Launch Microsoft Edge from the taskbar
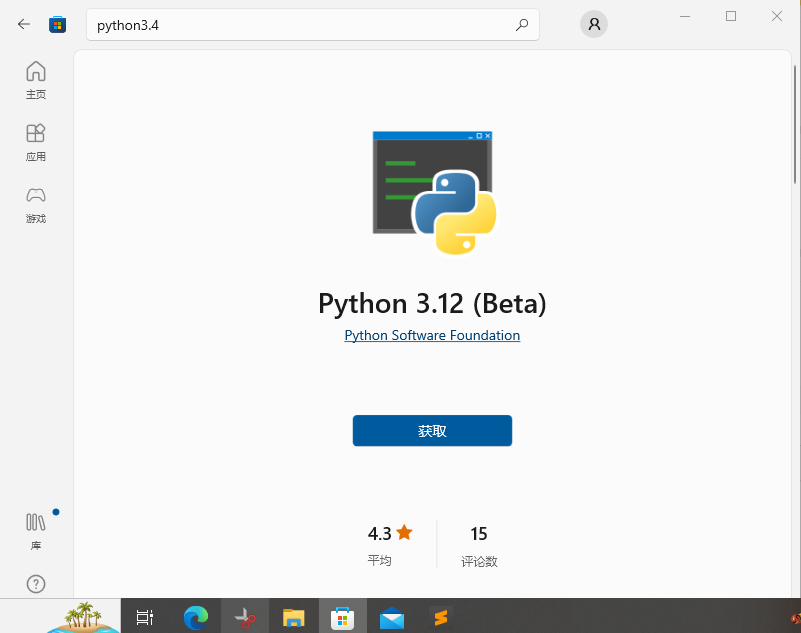The image size is (801, 633). click(196, 617)
